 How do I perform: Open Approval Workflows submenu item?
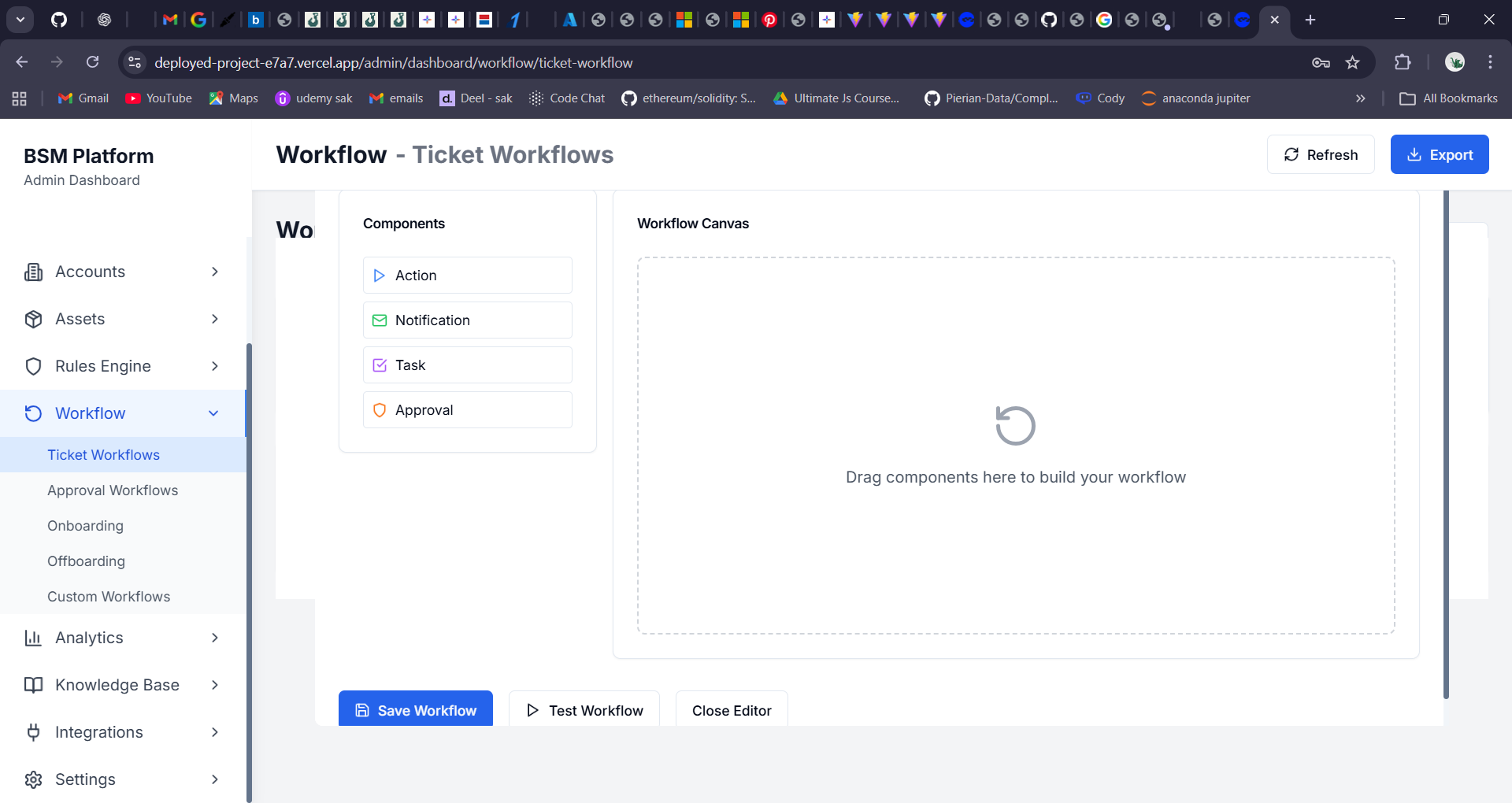pos(123,490)
